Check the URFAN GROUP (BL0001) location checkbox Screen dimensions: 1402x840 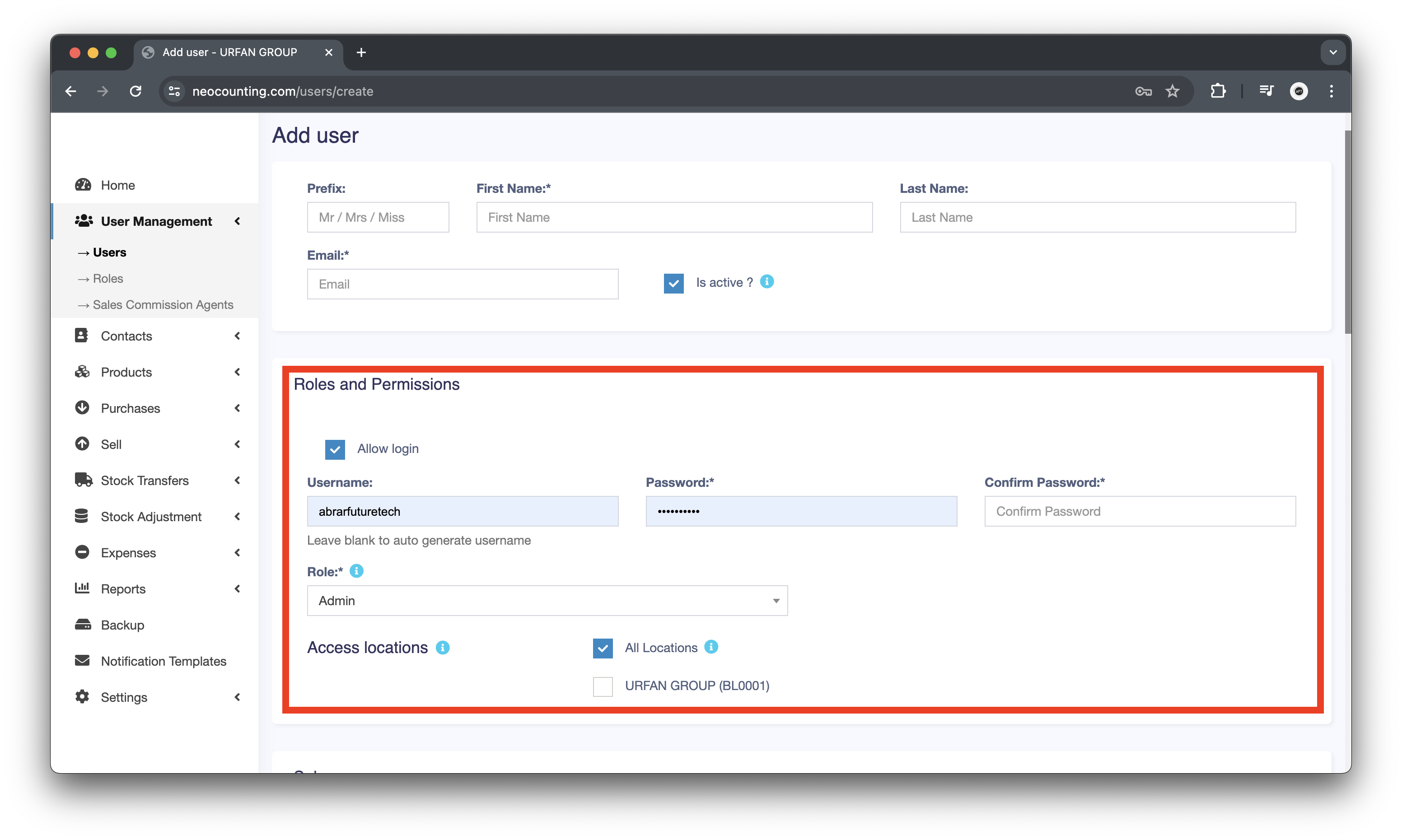[603, 686]
